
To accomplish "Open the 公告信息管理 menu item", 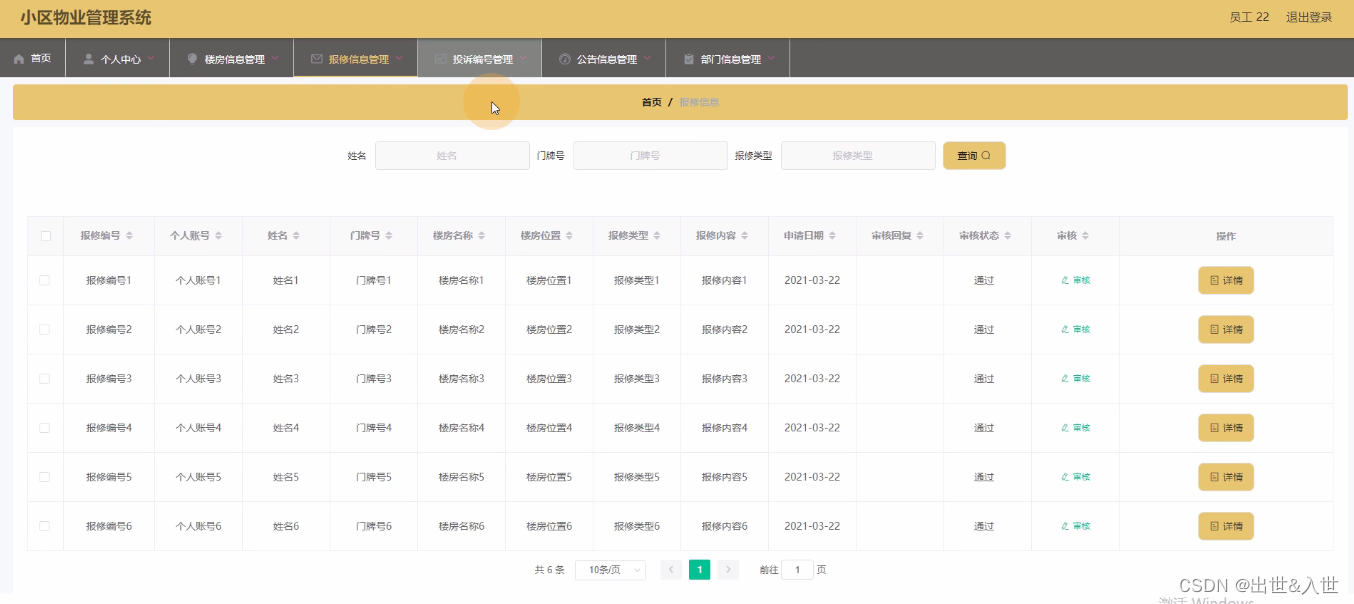I will pyautogui.click(x=604, y=59).
